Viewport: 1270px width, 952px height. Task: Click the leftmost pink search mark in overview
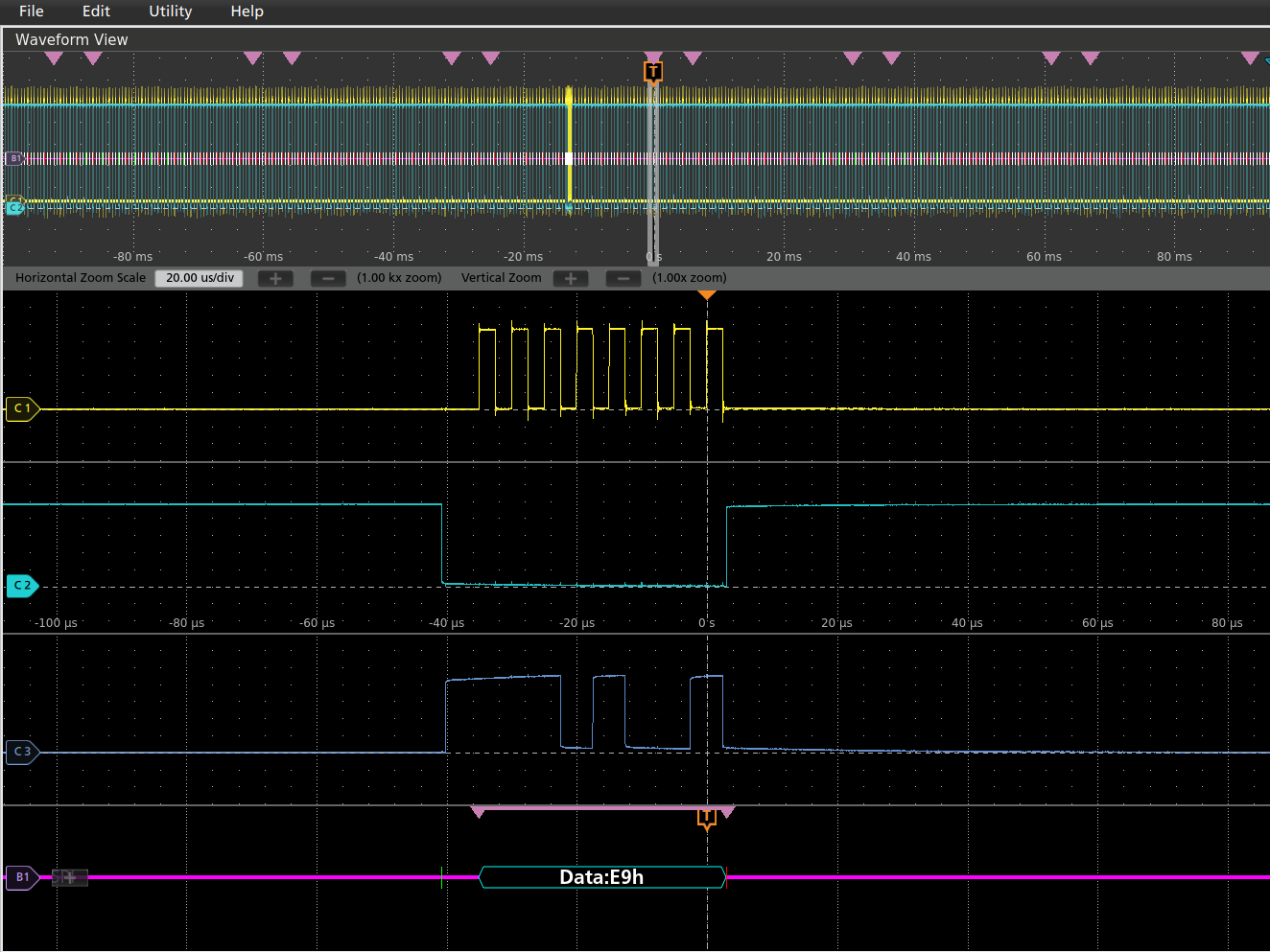[54, 58]
